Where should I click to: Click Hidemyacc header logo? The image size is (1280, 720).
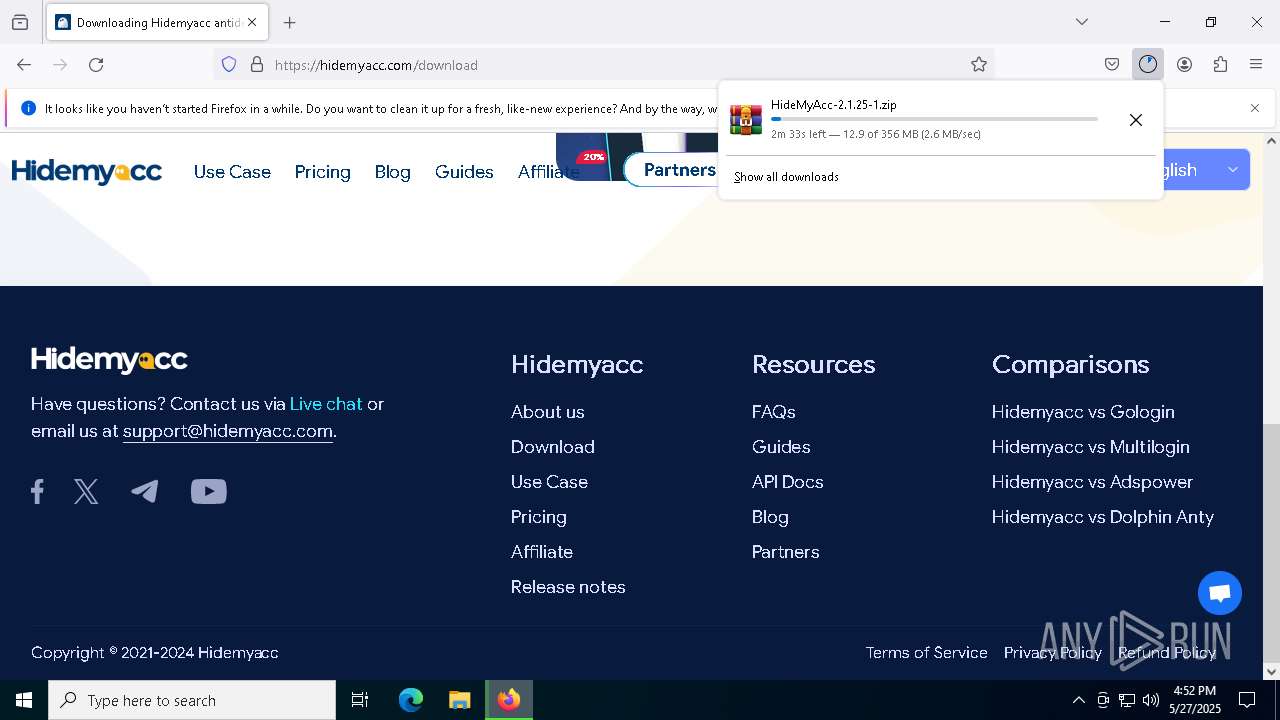point(87,172)
